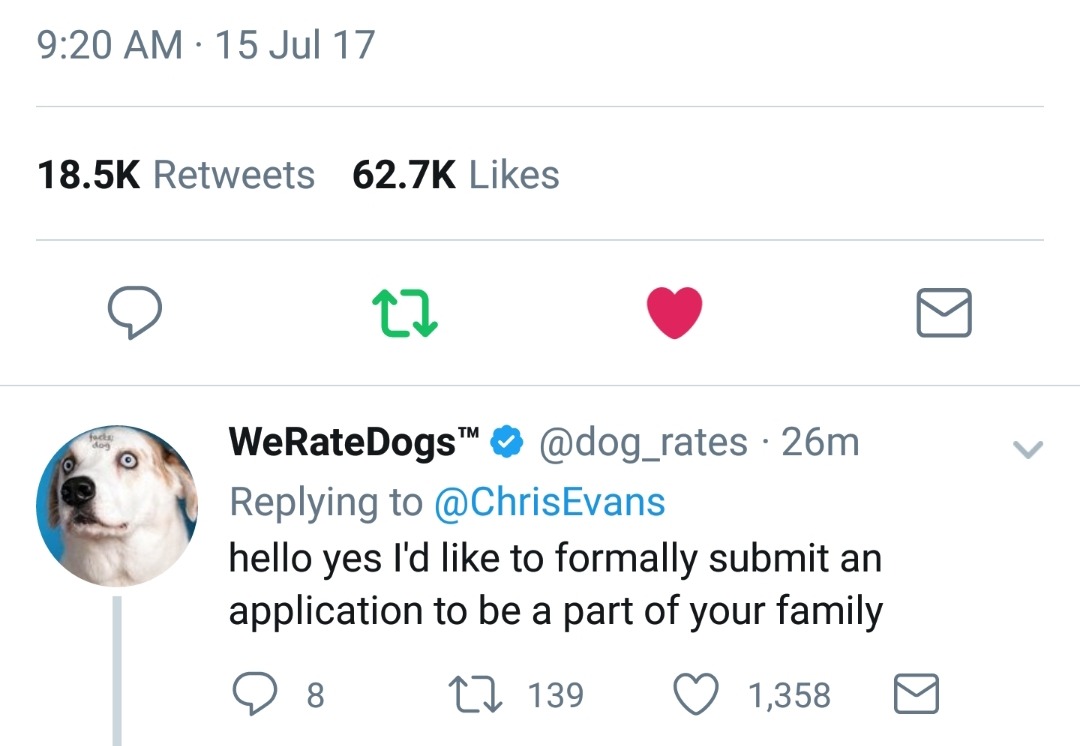Open the 26m timestamp on reply

click(820, 441)
